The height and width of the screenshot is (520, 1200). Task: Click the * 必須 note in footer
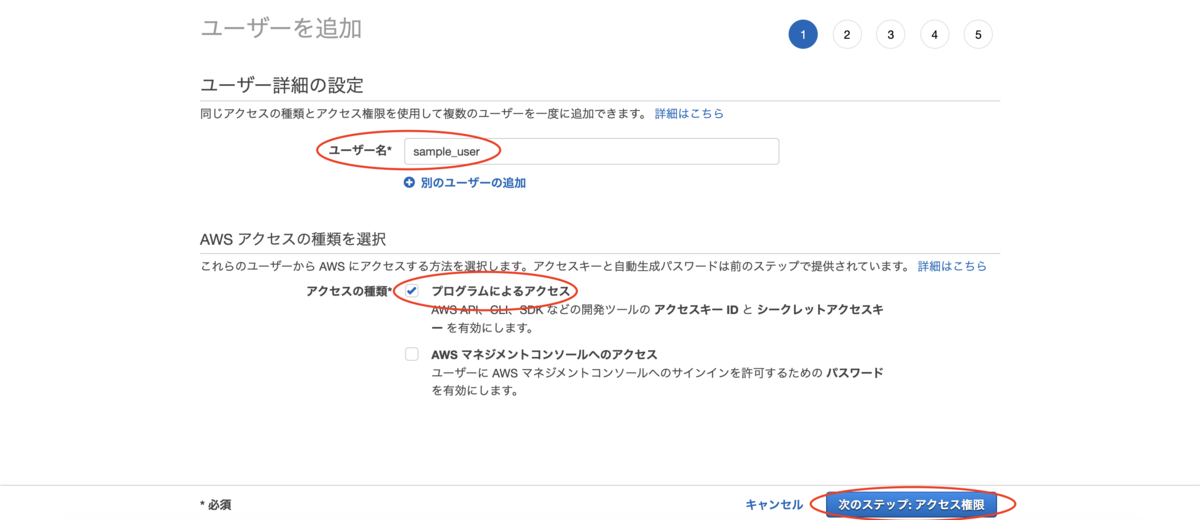tap(216, 505)
